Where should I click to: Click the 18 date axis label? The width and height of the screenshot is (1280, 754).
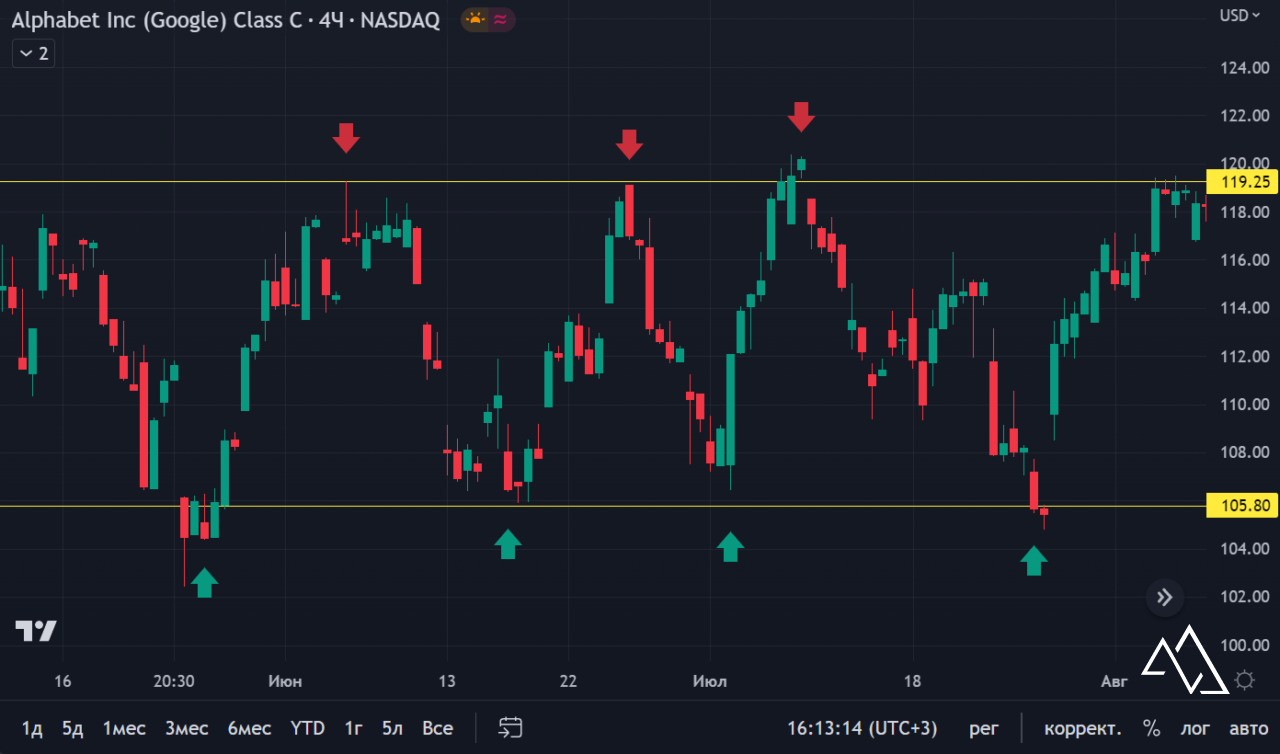911,682
